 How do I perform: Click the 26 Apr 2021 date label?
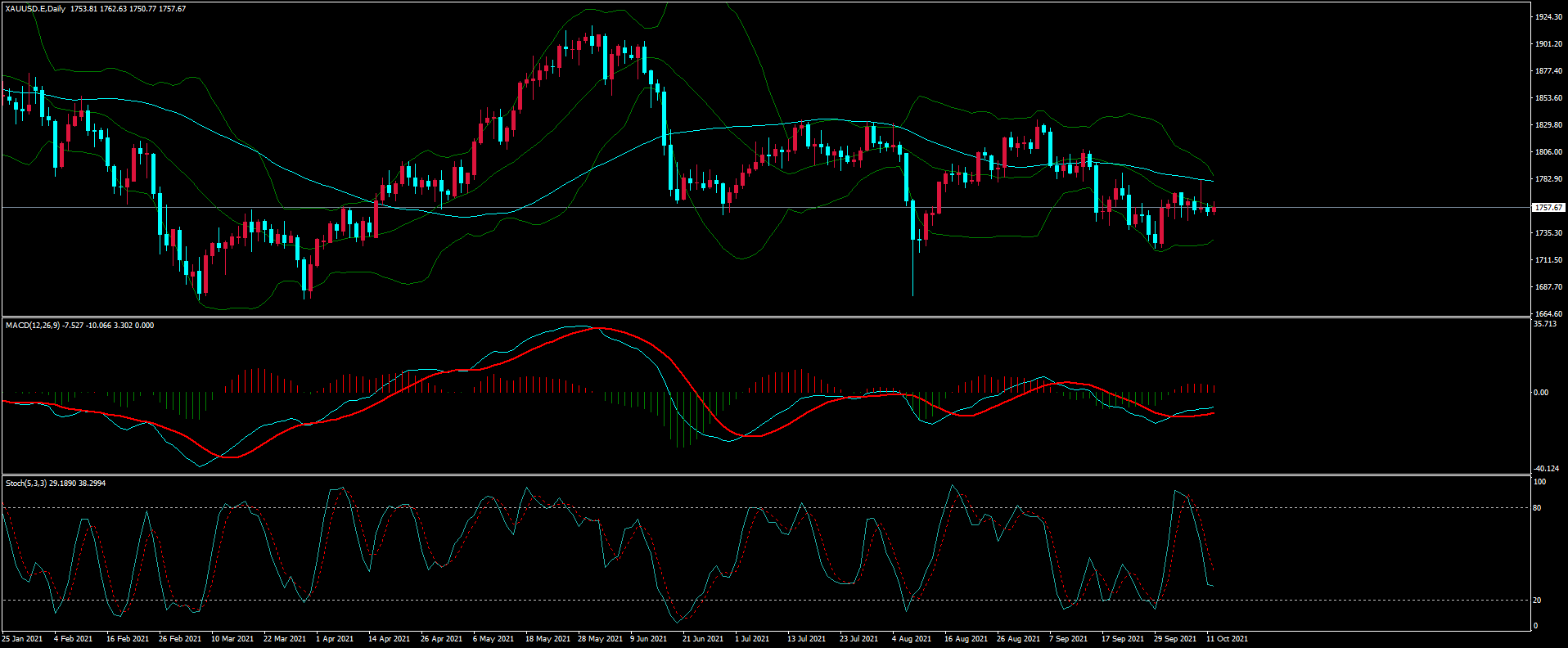point(441,639)
